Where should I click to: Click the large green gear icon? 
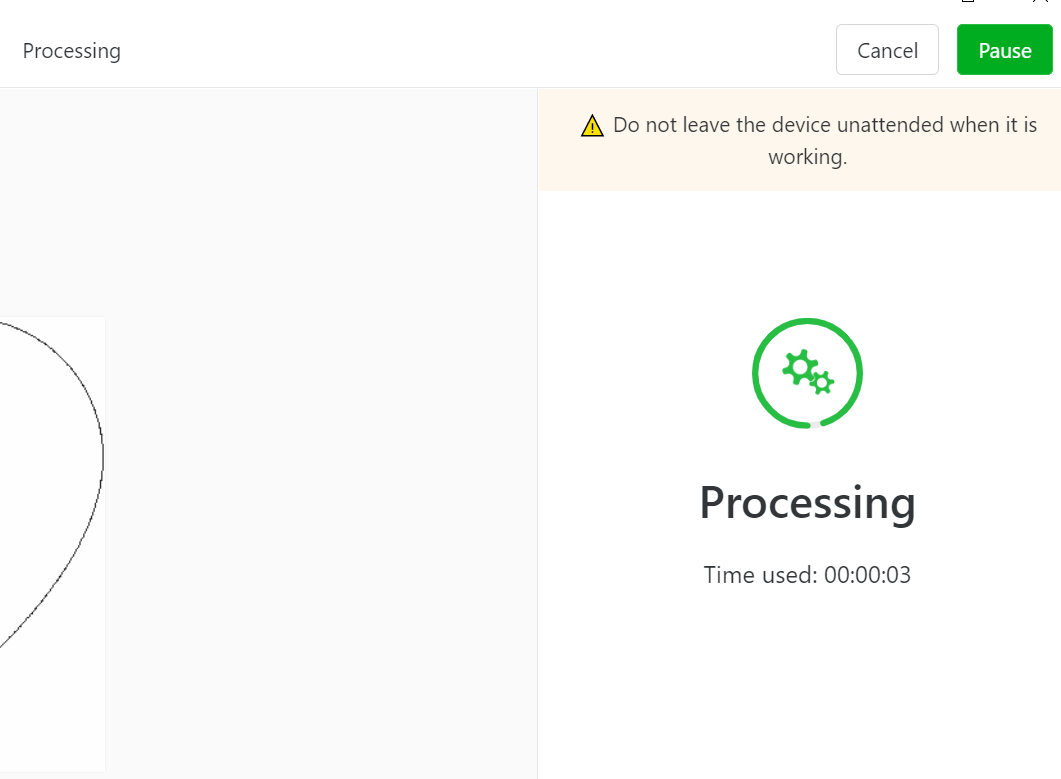800,368
